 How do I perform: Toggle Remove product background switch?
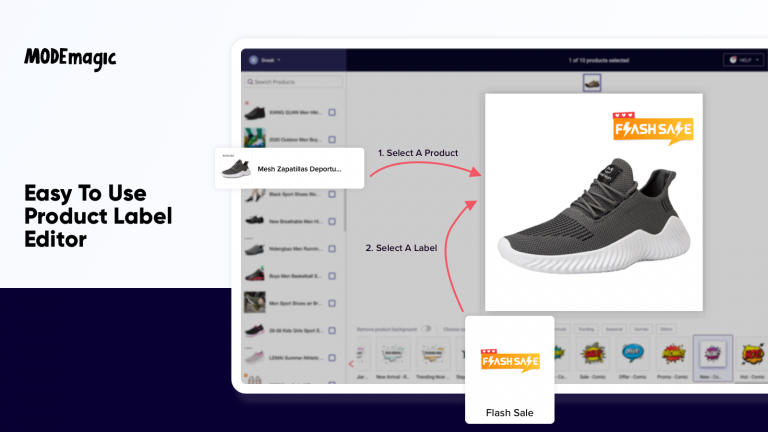[427, 329]
